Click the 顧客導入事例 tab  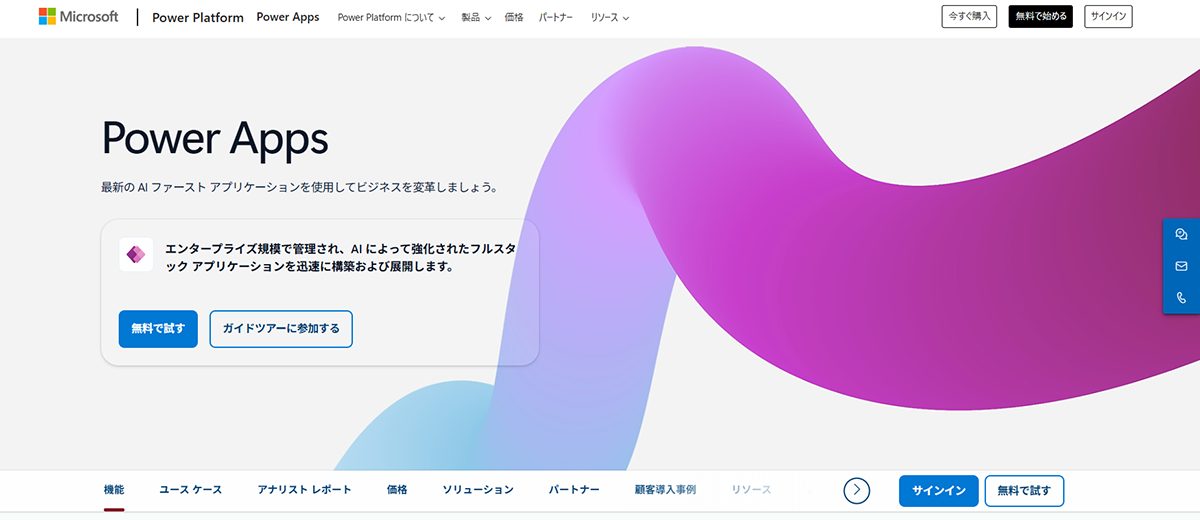[x=665, y=490]
